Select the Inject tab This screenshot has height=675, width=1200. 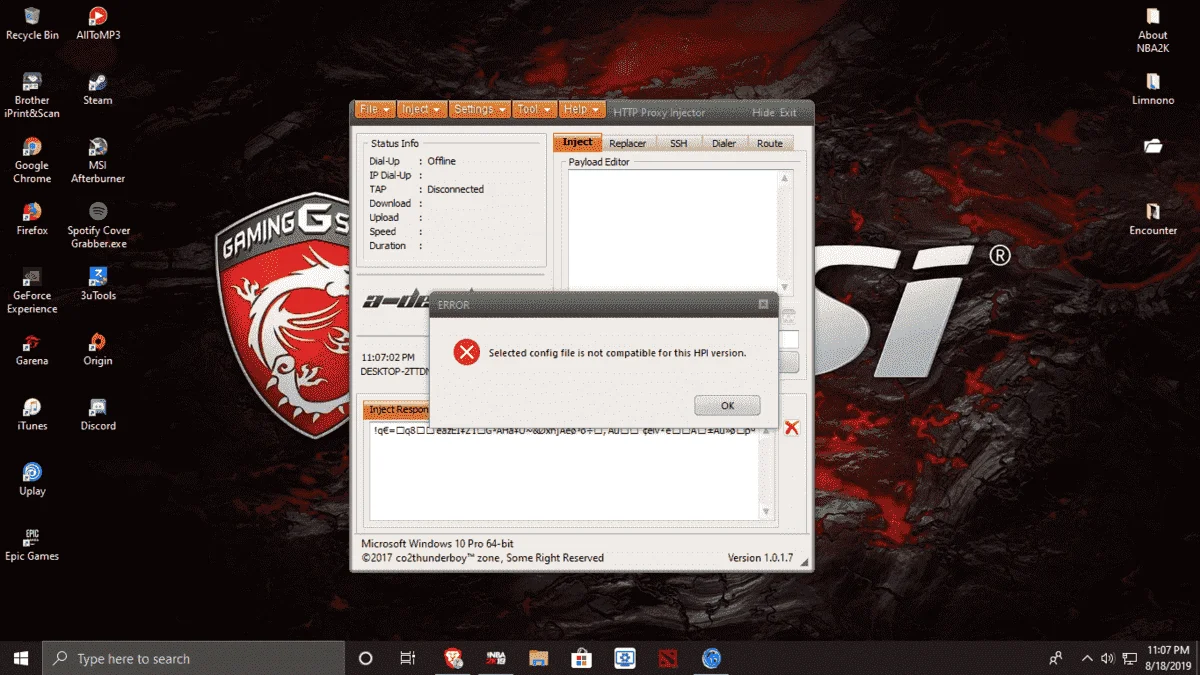pyautogui.click(x=577, y=143)
